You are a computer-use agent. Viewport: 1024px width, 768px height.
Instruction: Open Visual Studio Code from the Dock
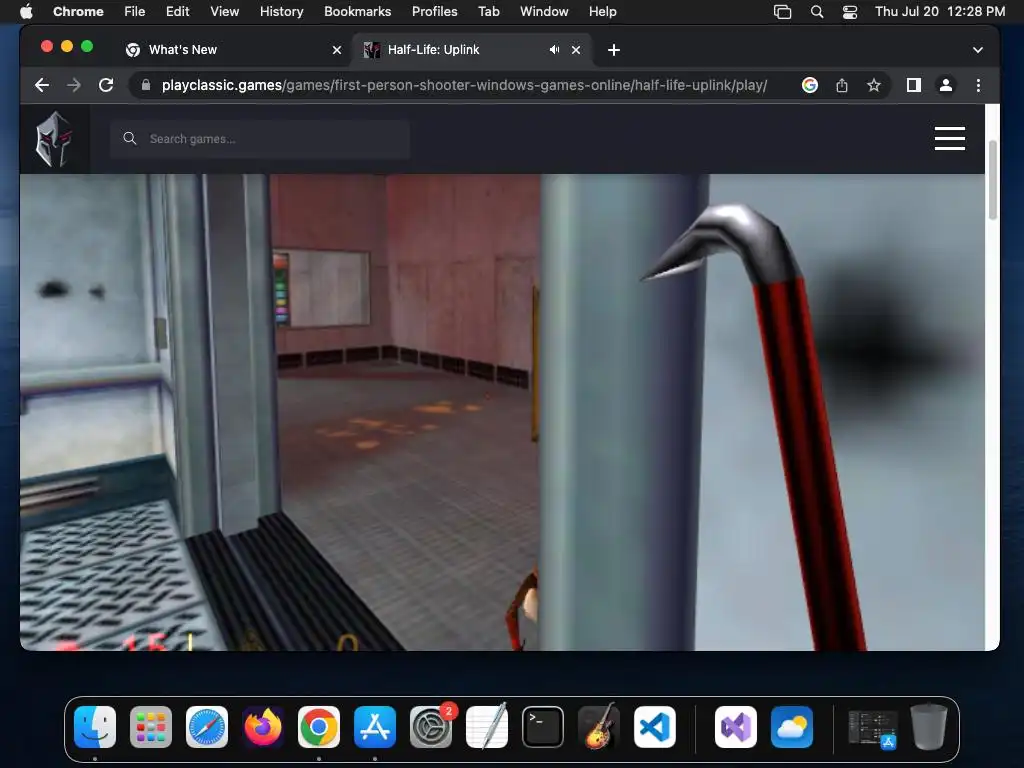(x=655, y=727)
